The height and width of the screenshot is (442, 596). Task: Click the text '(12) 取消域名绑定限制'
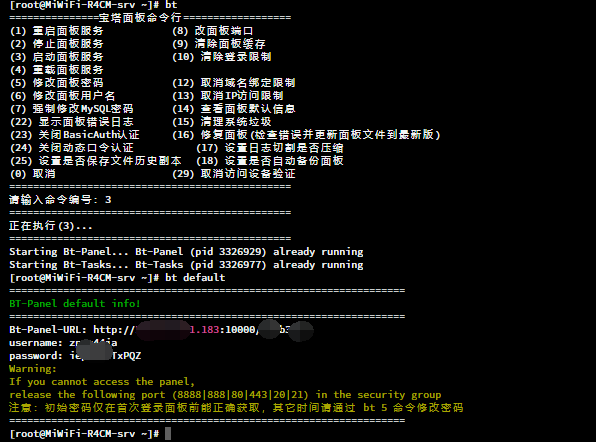click(234, 83)
